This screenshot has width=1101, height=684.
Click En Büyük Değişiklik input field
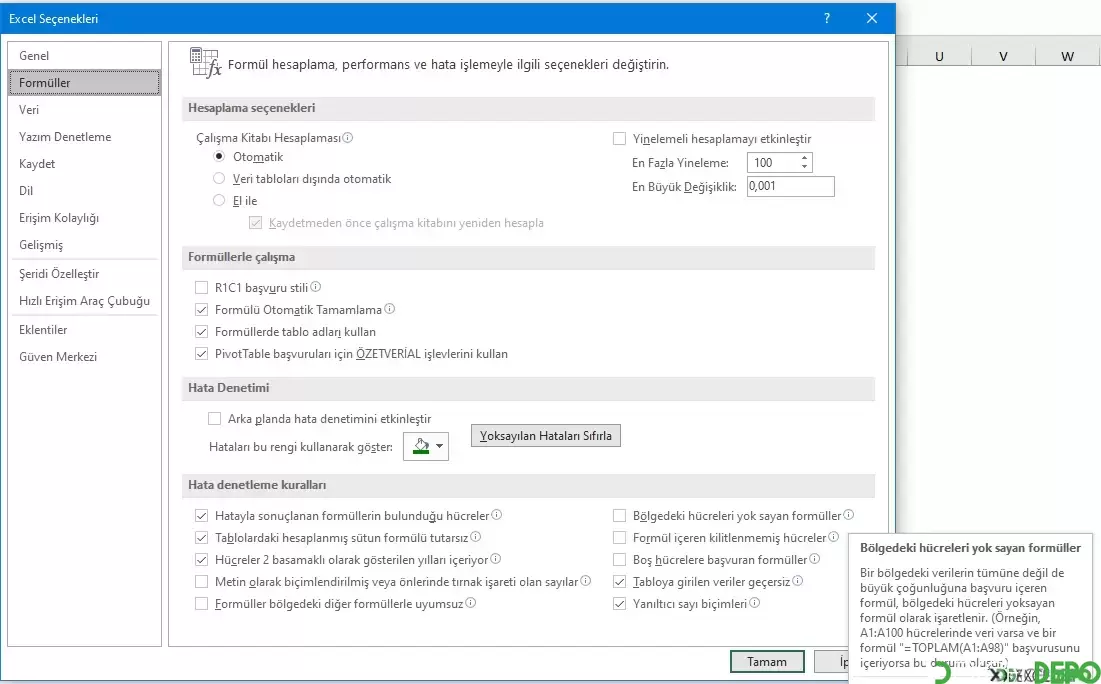click(791, 186)
